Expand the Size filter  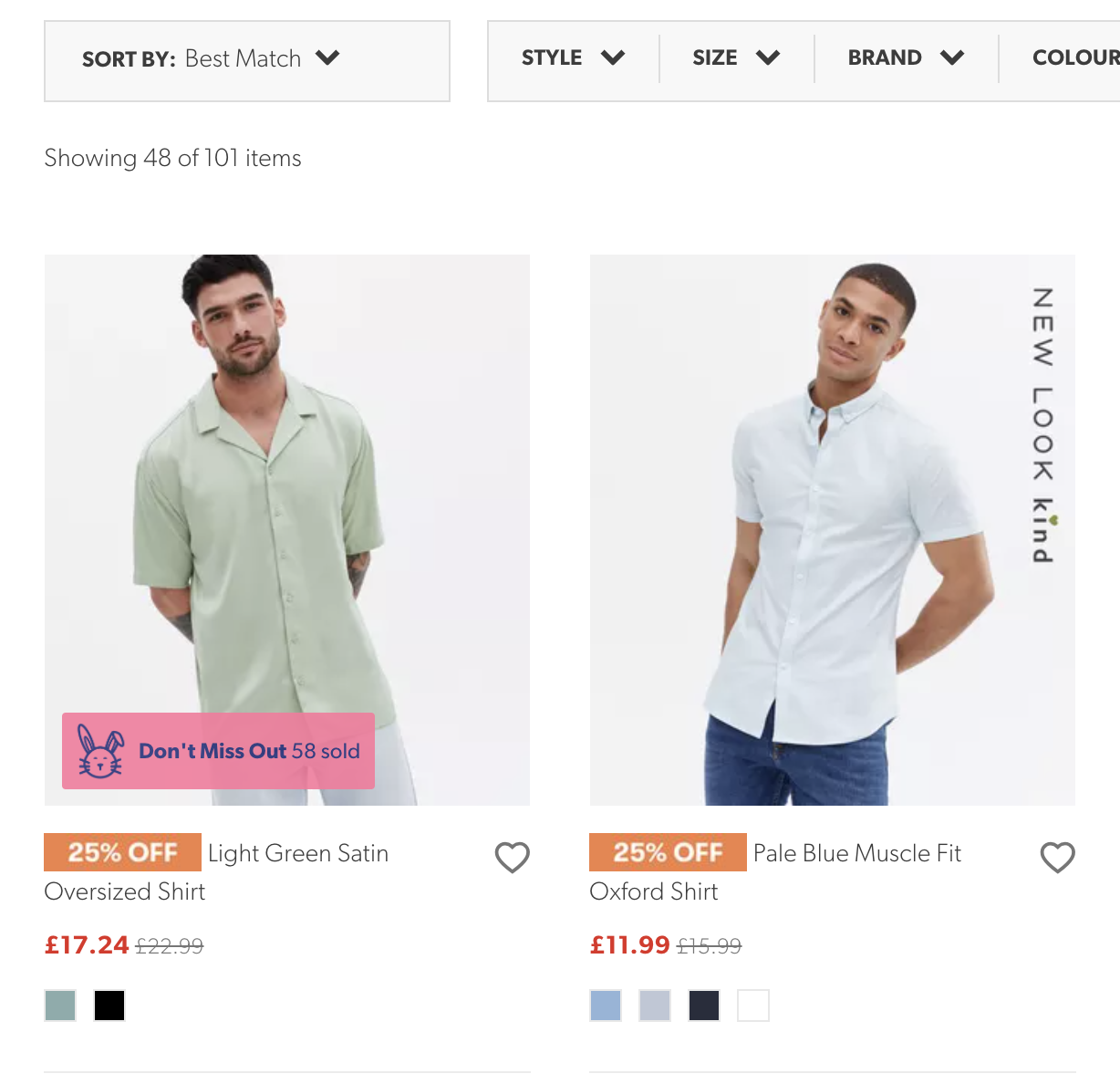coord(736,58)
